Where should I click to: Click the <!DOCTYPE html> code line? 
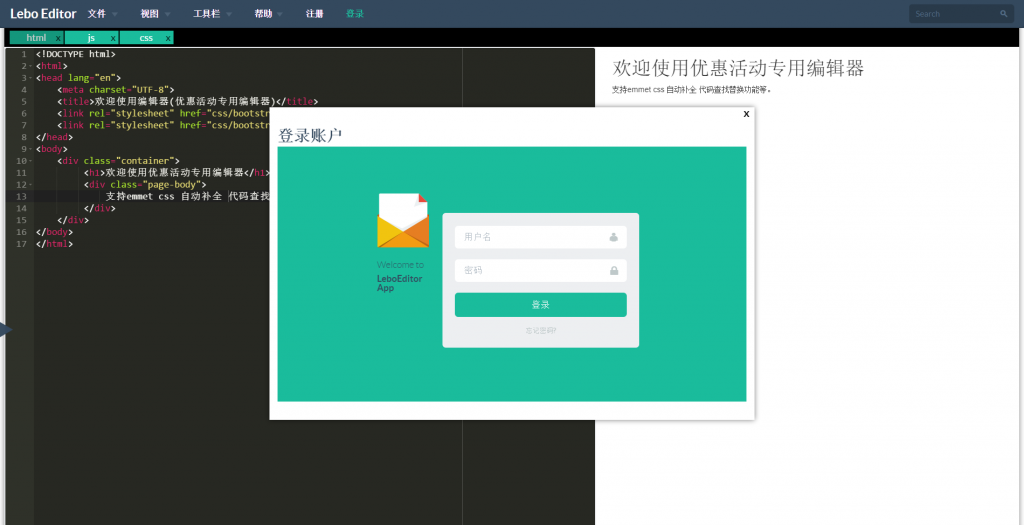point(76,54)
